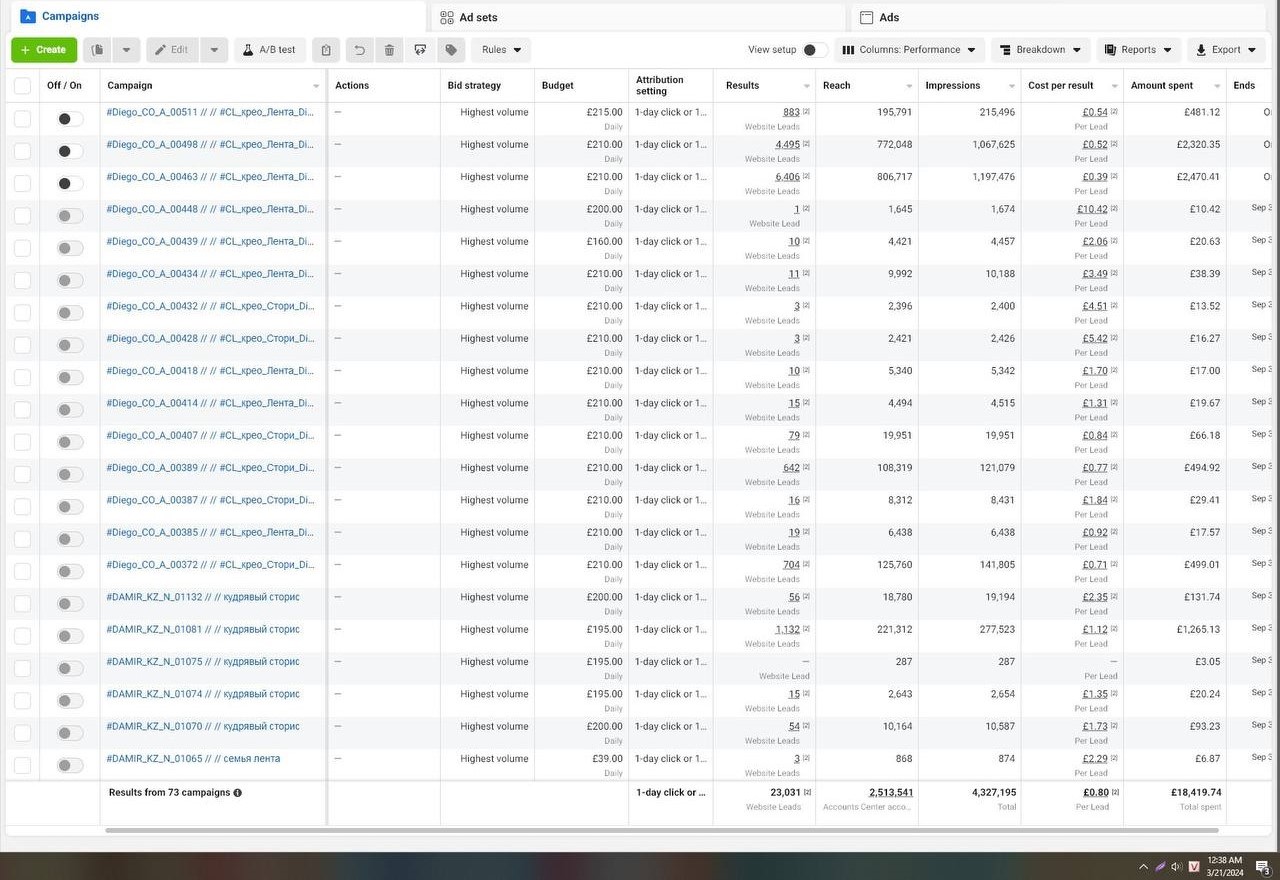Click the info icon beside Results from 73 campaigns
1280x880 pixels.
[x=238, y=793]
